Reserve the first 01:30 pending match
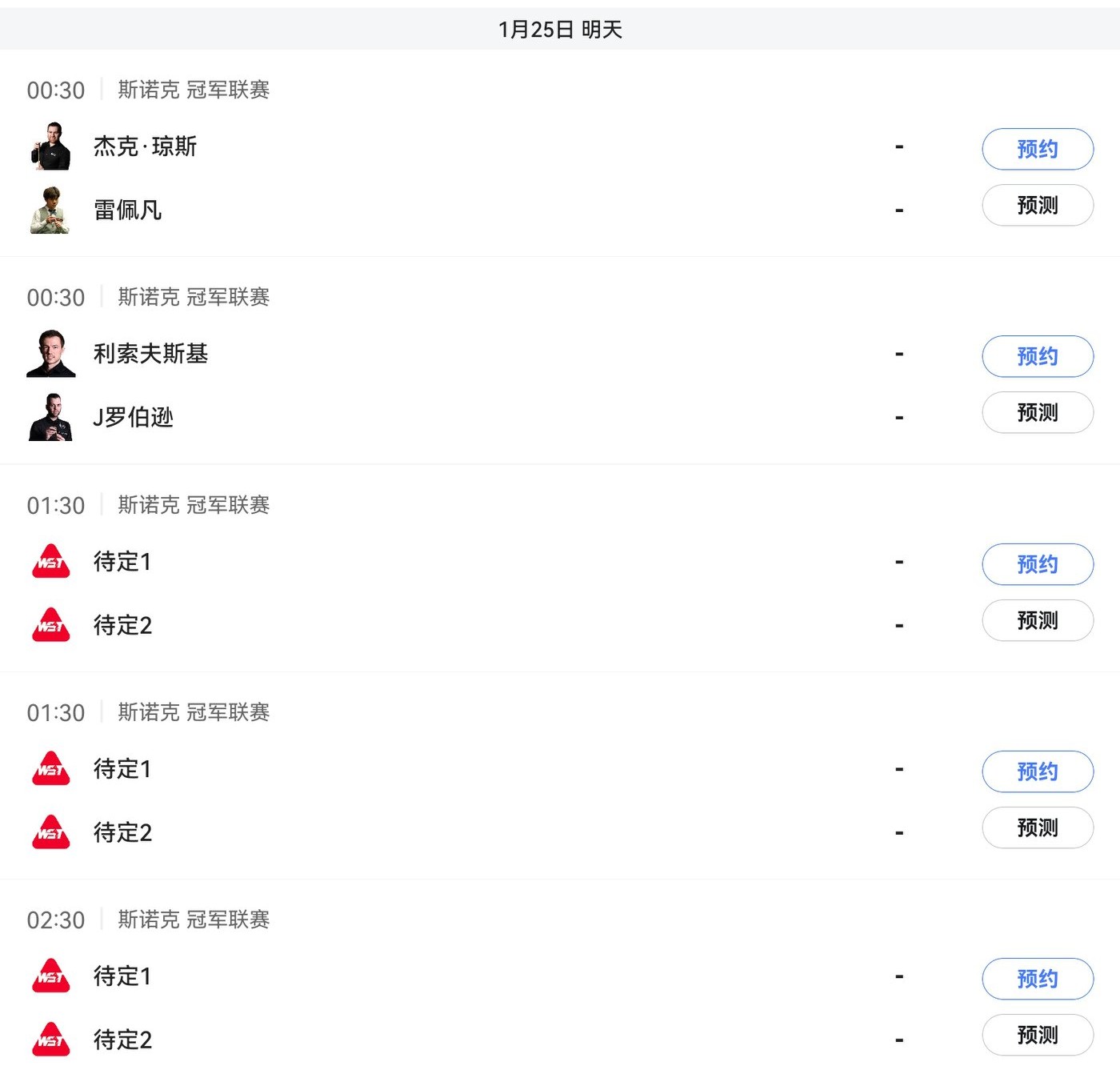1120x1086 pixels. click(x=1037, y=564)
